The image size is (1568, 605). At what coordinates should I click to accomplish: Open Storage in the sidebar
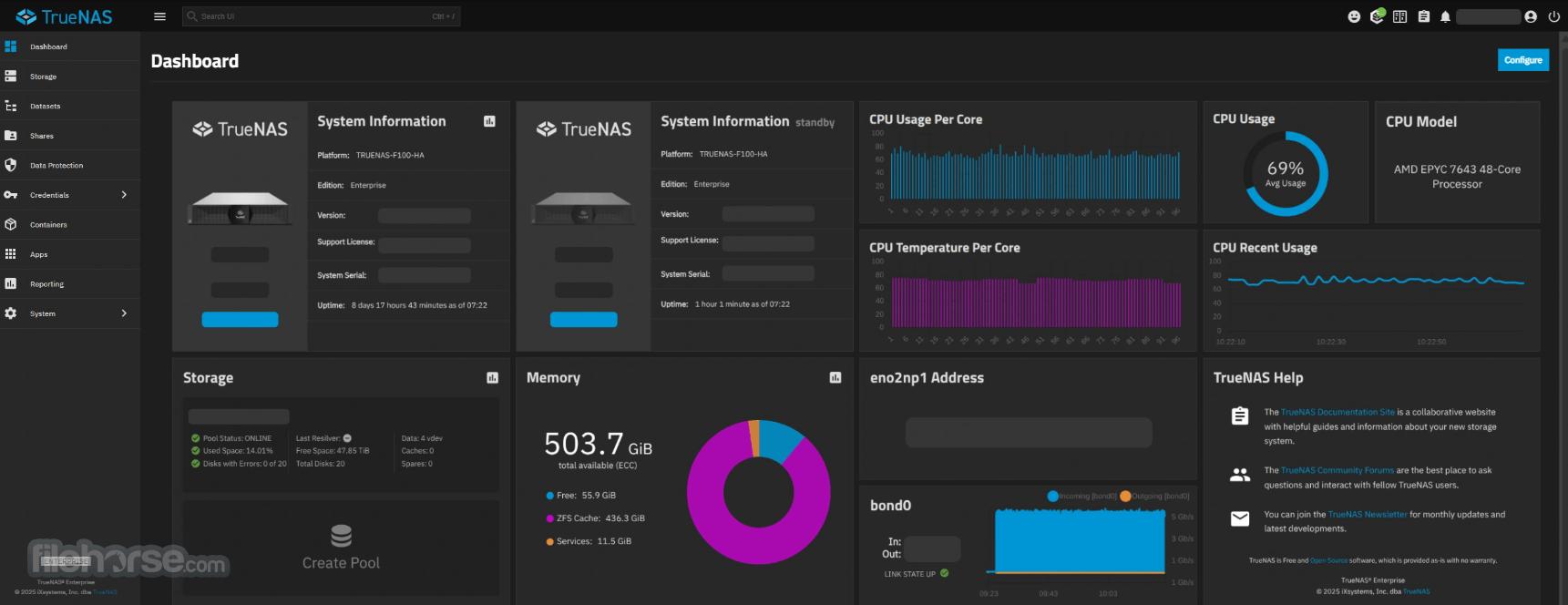coord(70,77)
